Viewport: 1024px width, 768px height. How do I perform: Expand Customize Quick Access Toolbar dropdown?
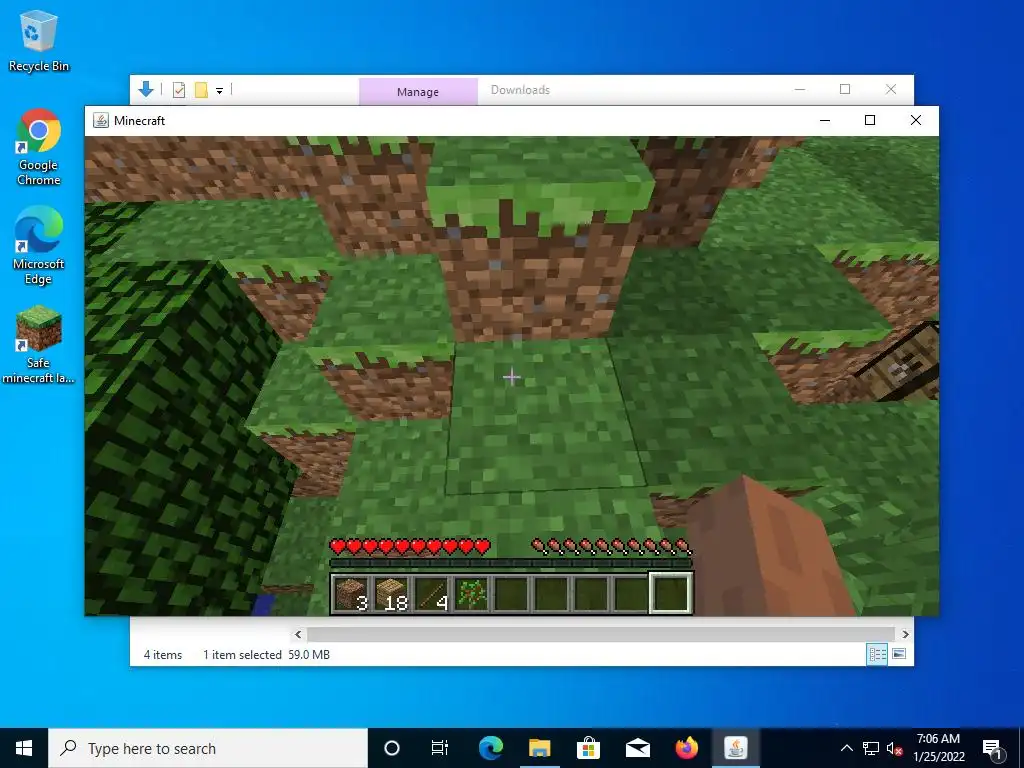[219, 91]
